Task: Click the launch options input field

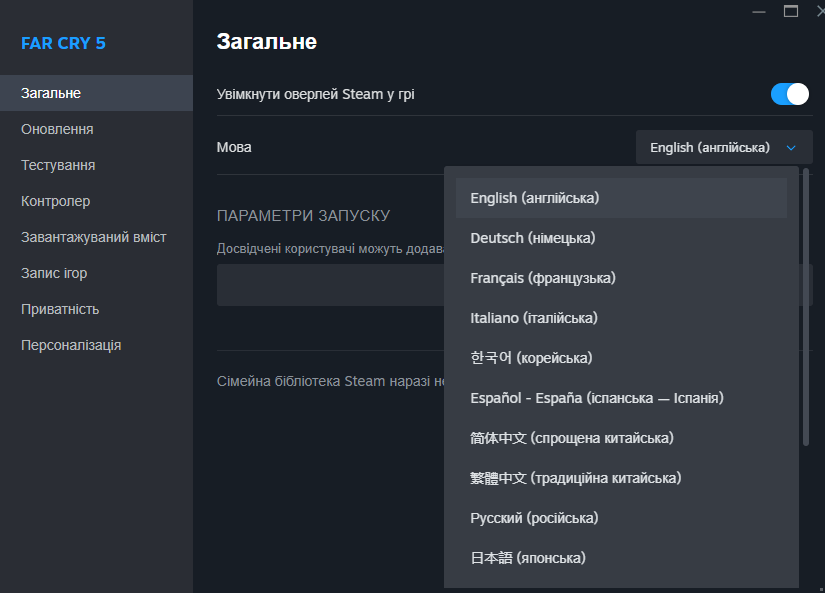Action: [330, 285]
